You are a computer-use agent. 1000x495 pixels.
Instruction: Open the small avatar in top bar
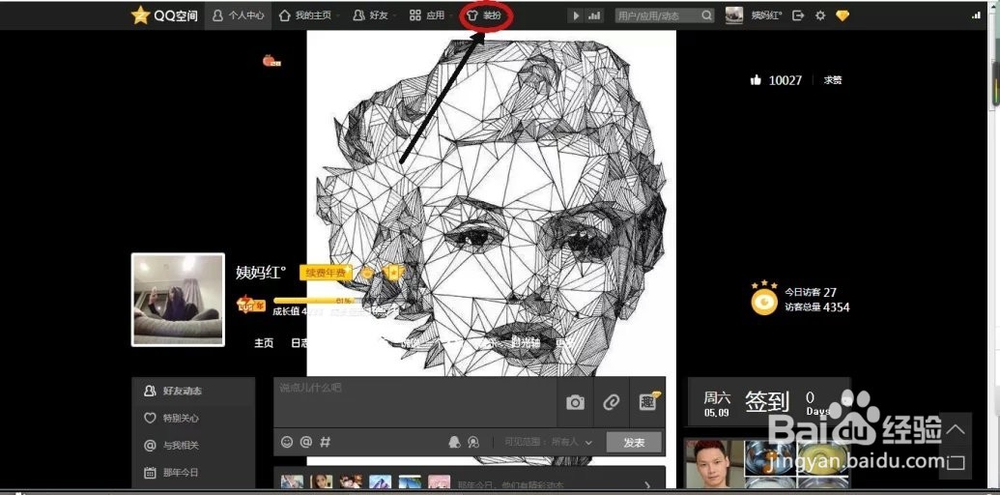point(734,16)
